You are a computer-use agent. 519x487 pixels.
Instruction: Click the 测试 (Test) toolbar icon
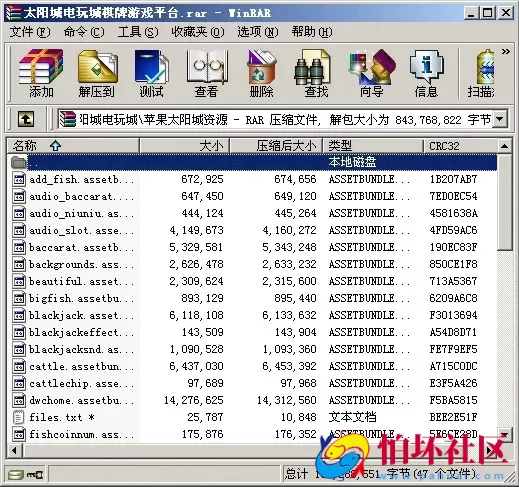152,74
